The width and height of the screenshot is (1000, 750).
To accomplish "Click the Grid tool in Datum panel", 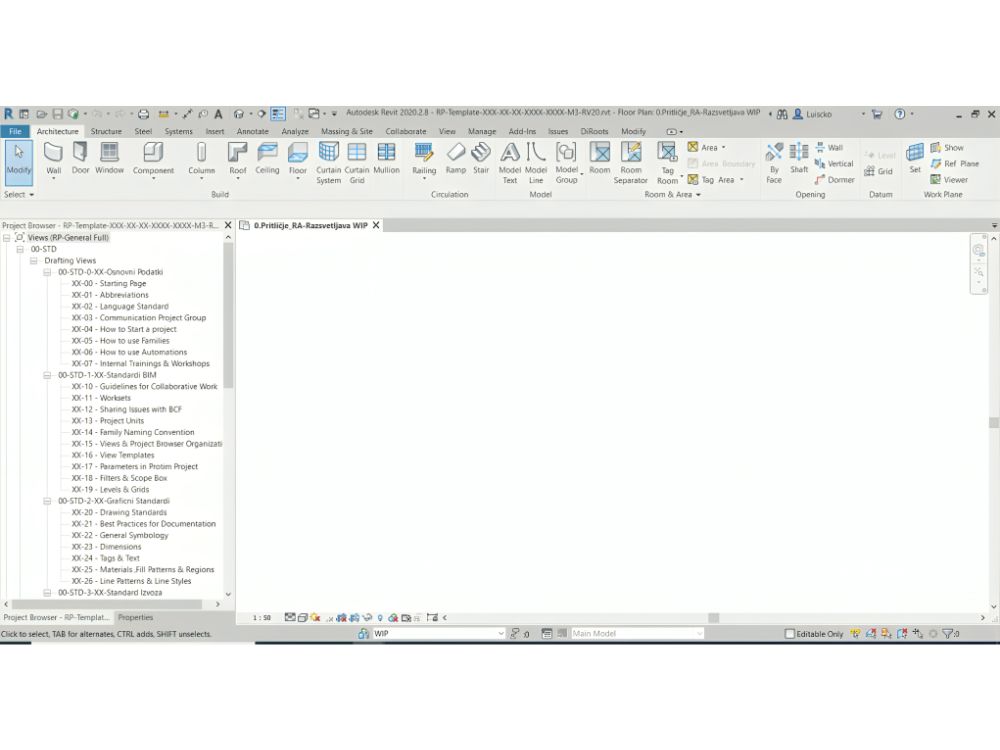I will (878, 171).
